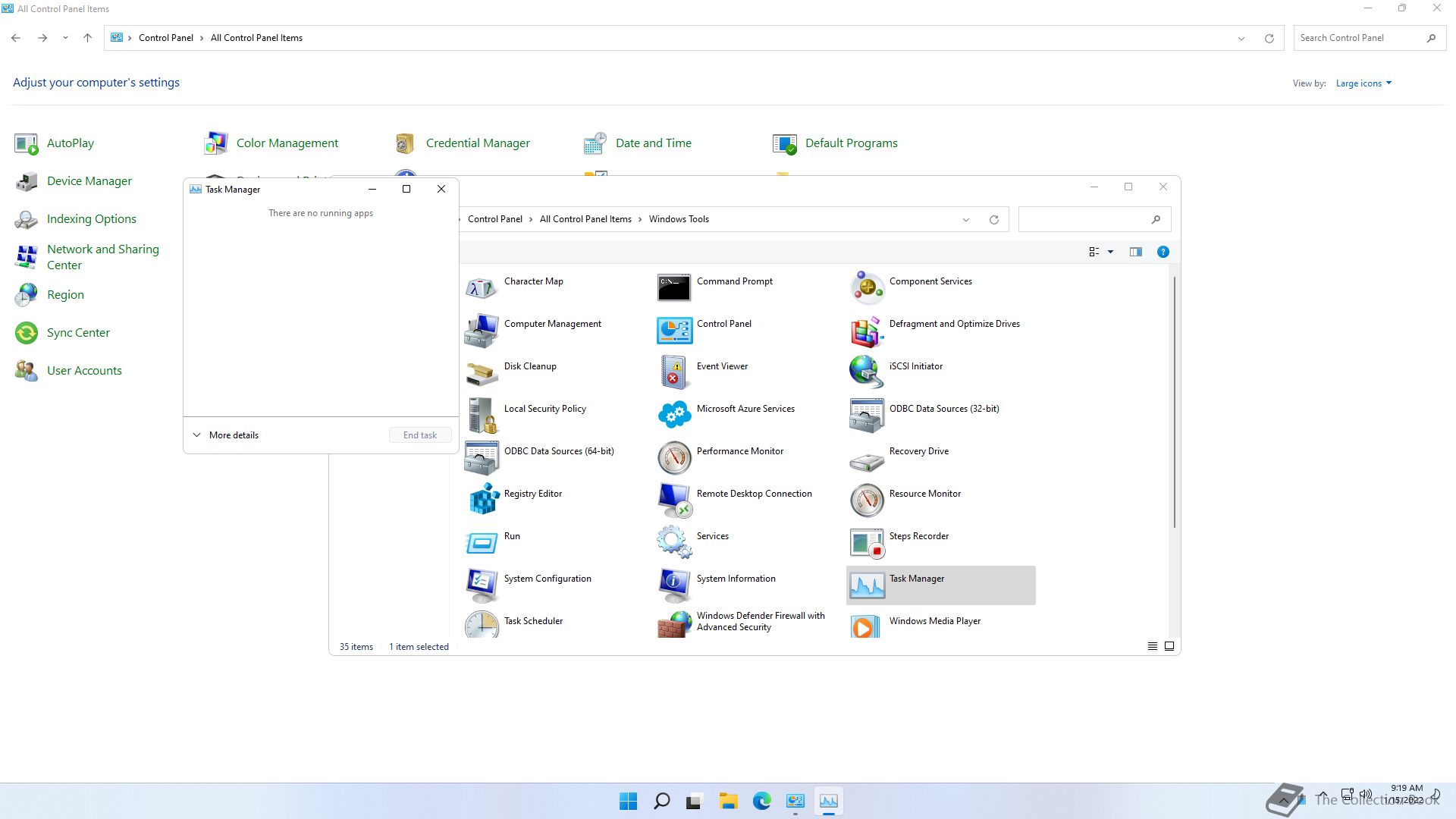Launch Disk Cleanup icon
The width and height of the screenshot is (1456, 819).
tap(481, 373)
